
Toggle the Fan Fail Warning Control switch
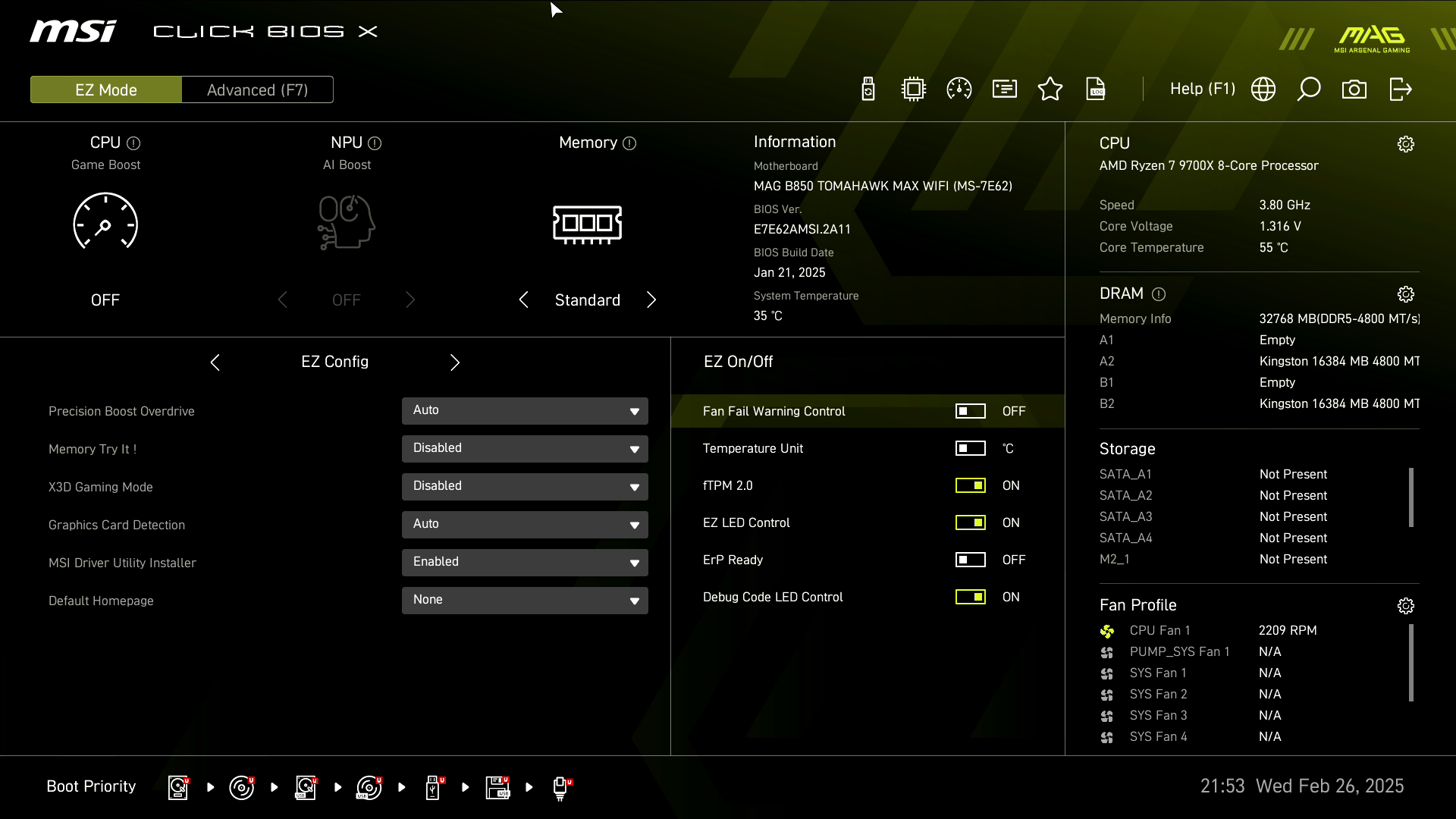[970, 411]
